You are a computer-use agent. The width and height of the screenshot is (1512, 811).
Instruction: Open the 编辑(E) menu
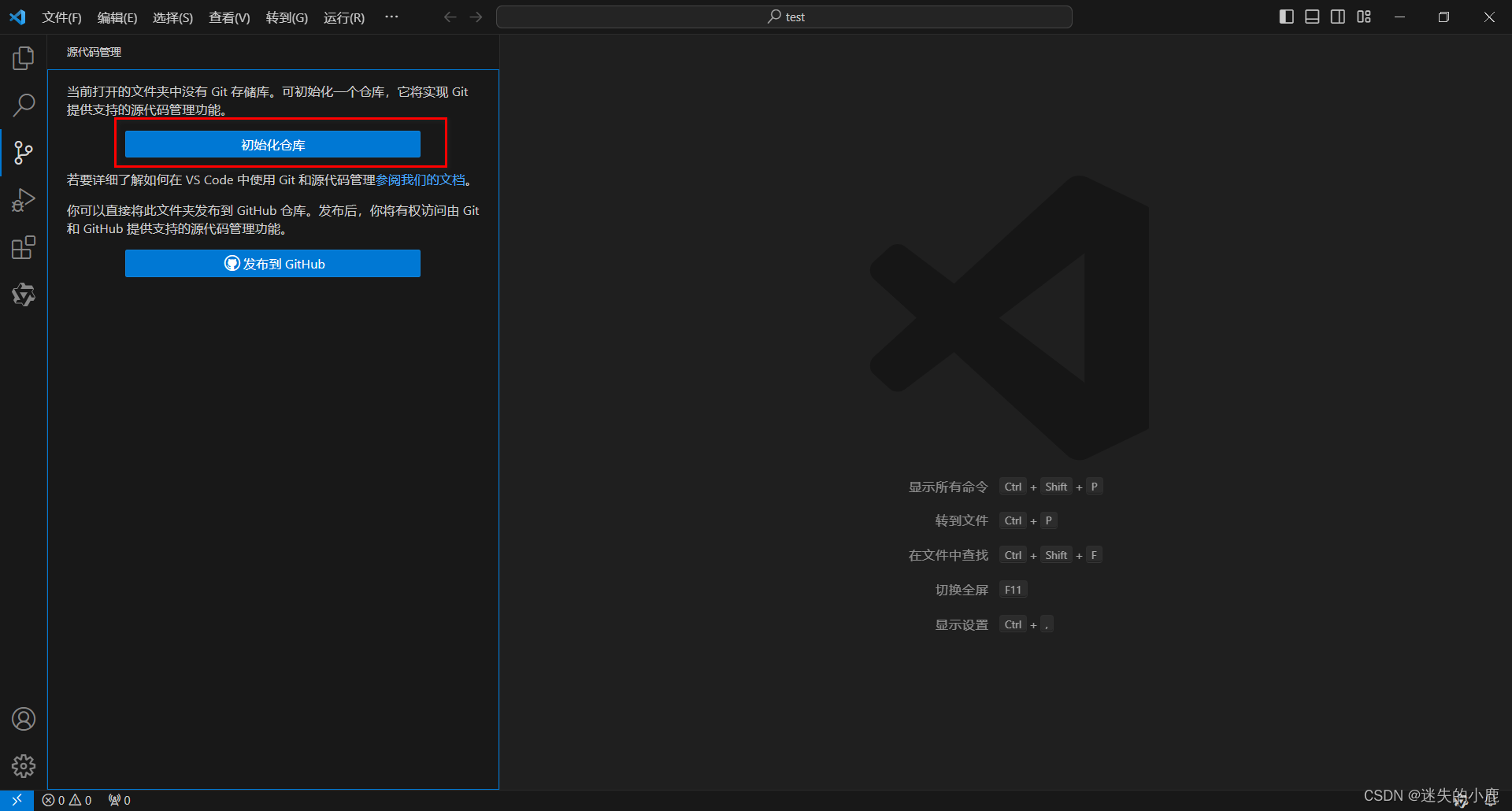[x=117, y=17]
